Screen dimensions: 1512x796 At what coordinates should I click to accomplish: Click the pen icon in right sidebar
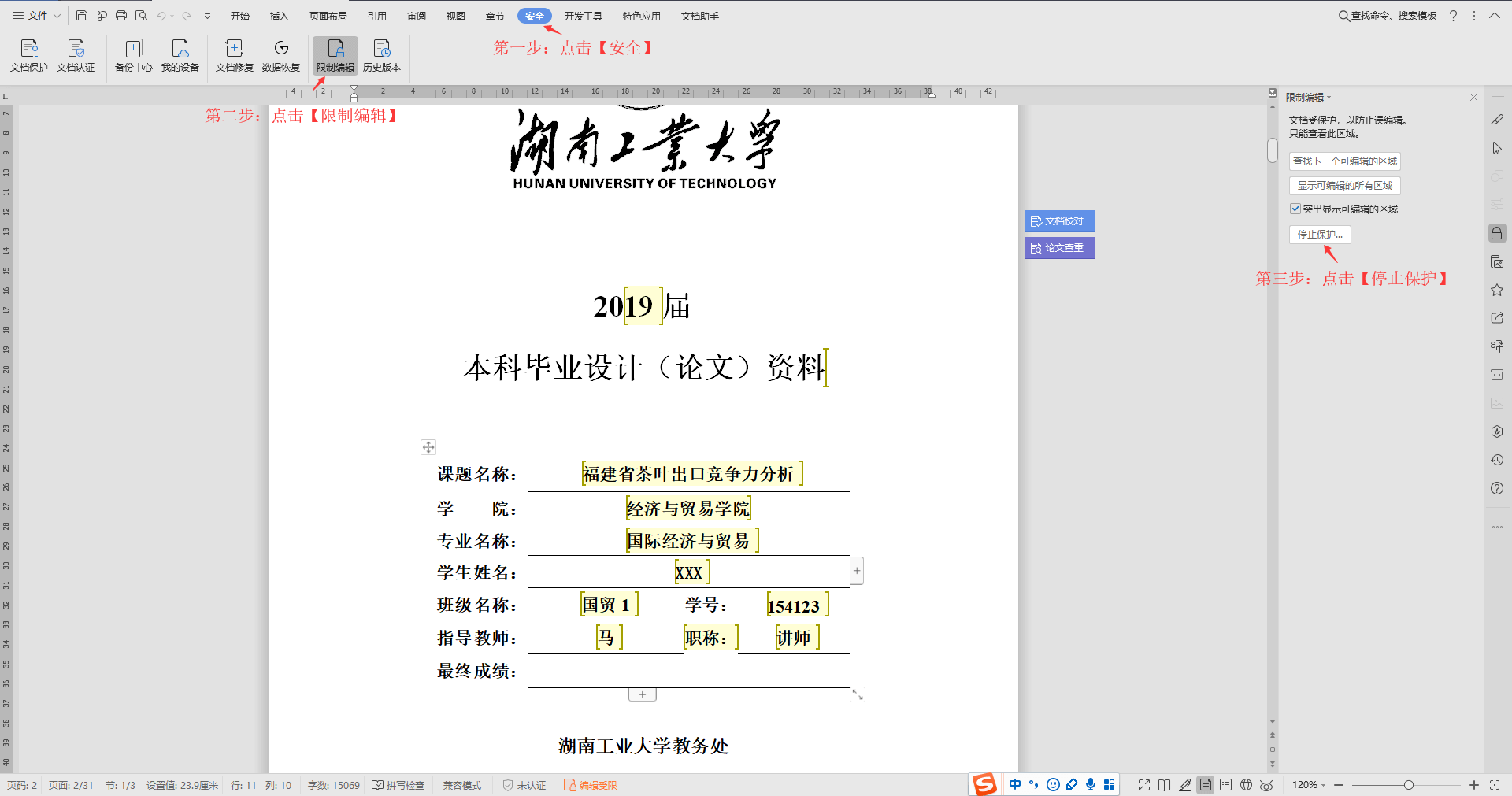(1497, 120)
